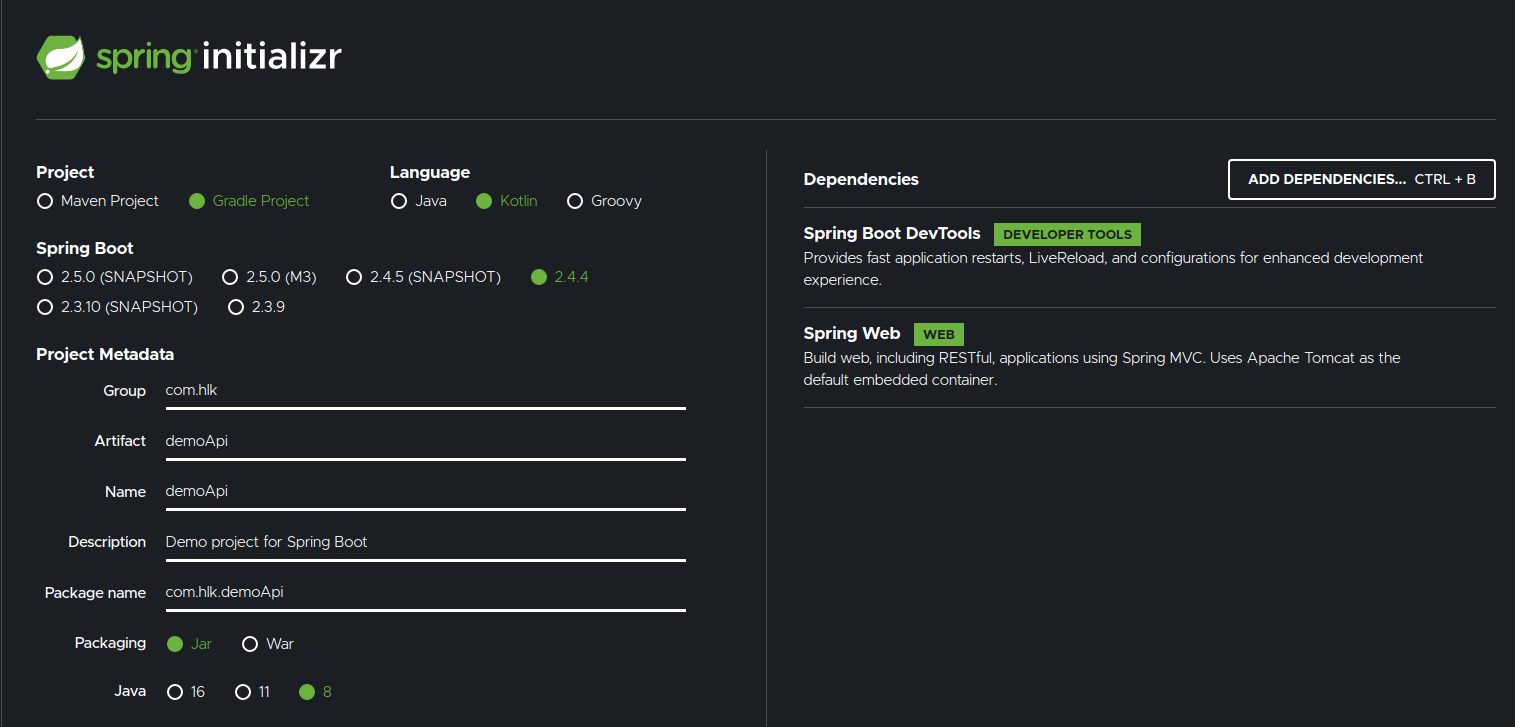The height and width of the screenshot is (727, 1515).
Task: Select Java version 11
Action: [x=243, y=692]
